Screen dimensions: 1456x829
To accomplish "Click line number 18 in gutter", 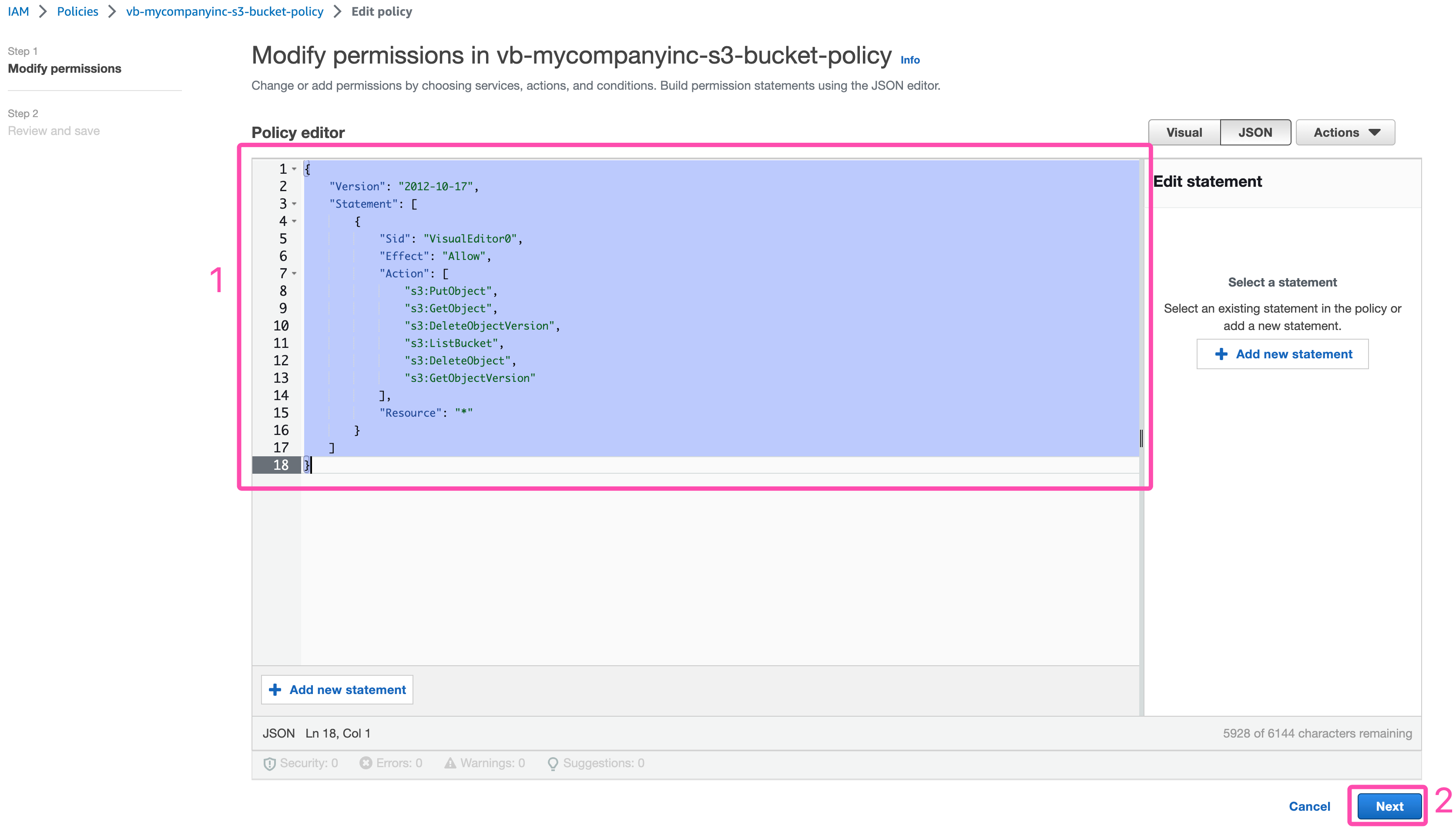I will click(281, 465).
